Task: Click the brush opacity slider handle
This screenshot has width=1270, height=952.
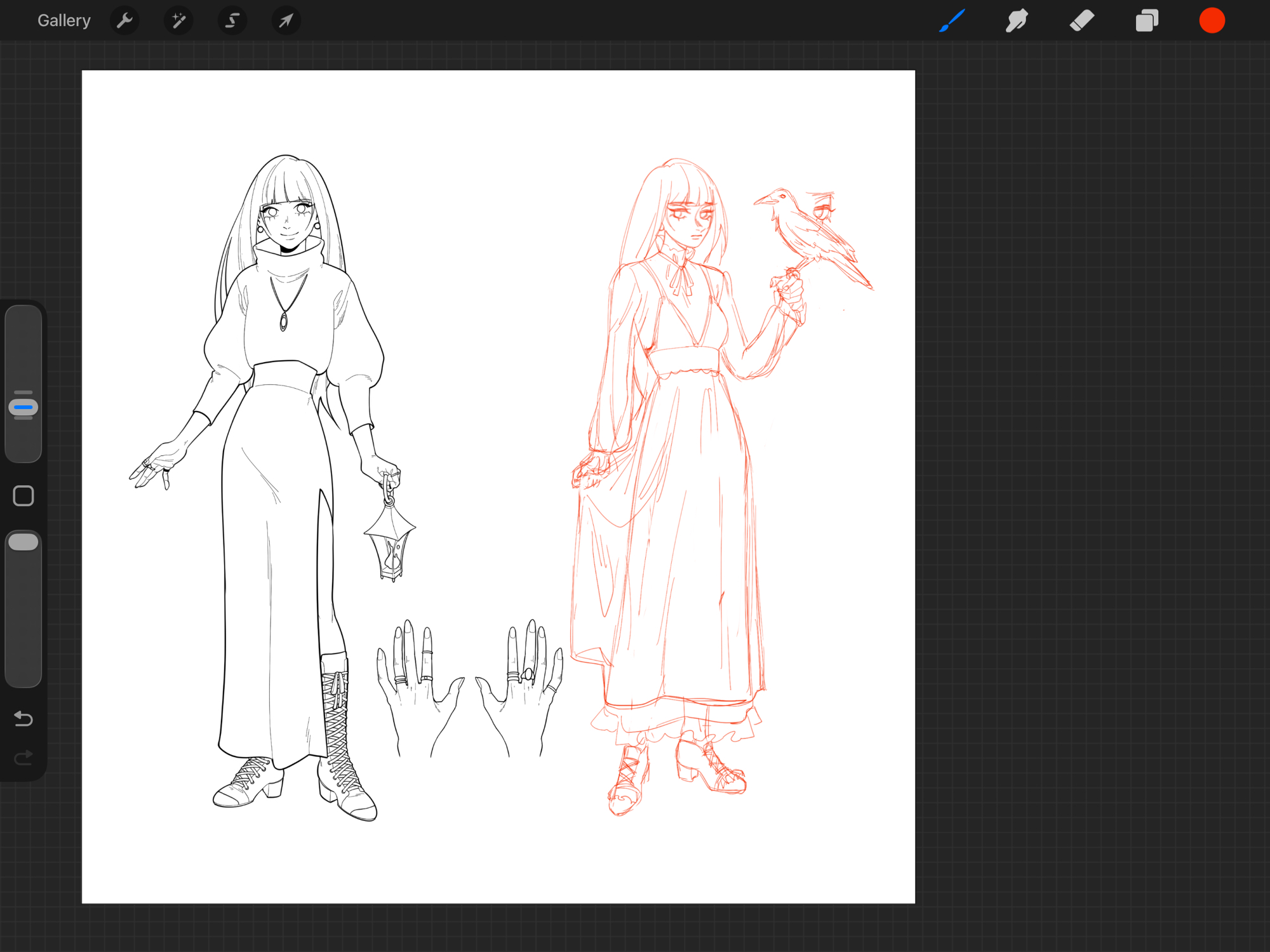Action: pos(23,542)
